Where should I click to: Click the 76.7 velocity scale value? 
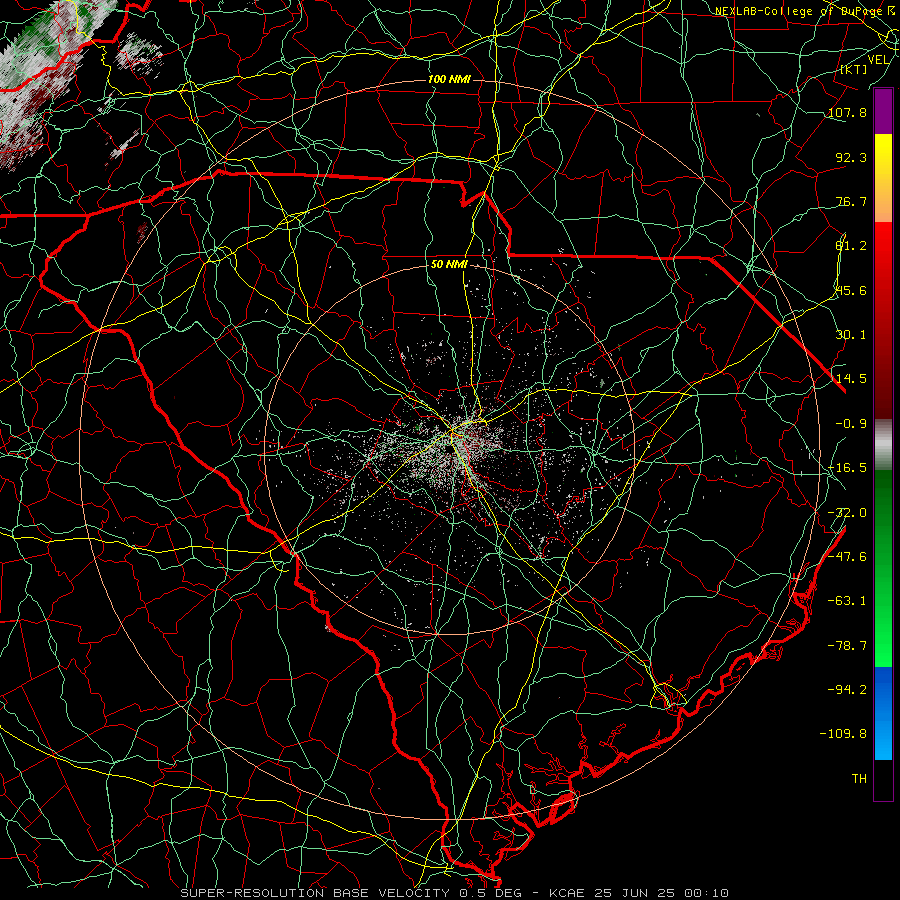click(851, 201)
